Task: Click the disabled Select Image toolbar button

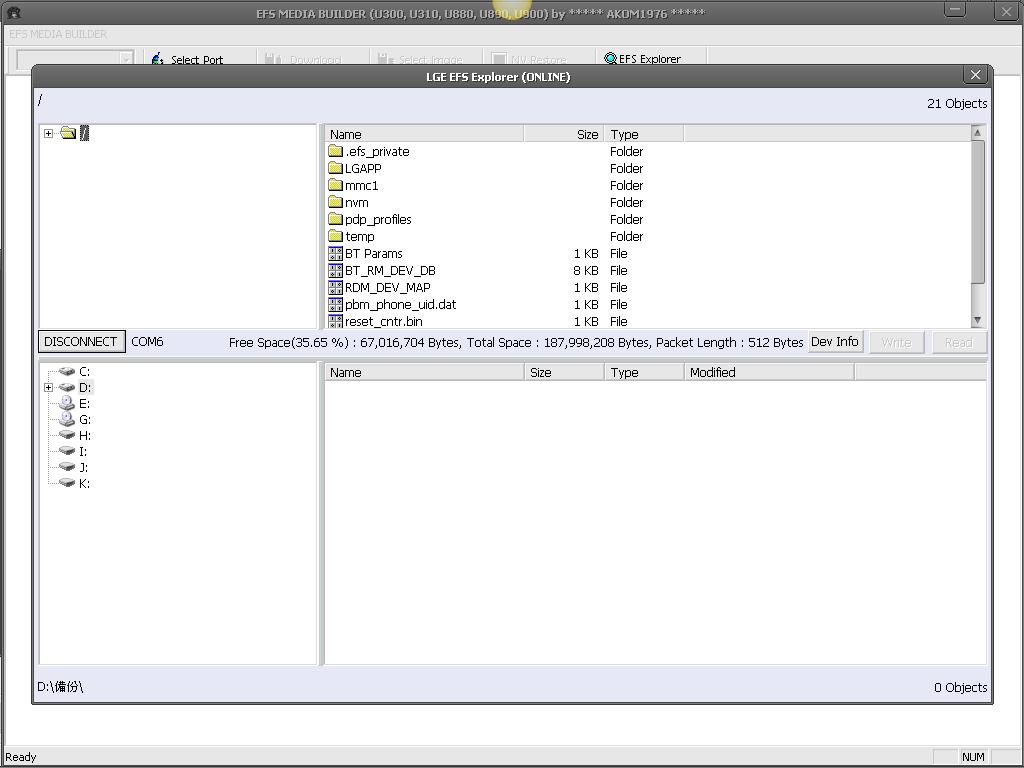Action: tap(425, 59)
